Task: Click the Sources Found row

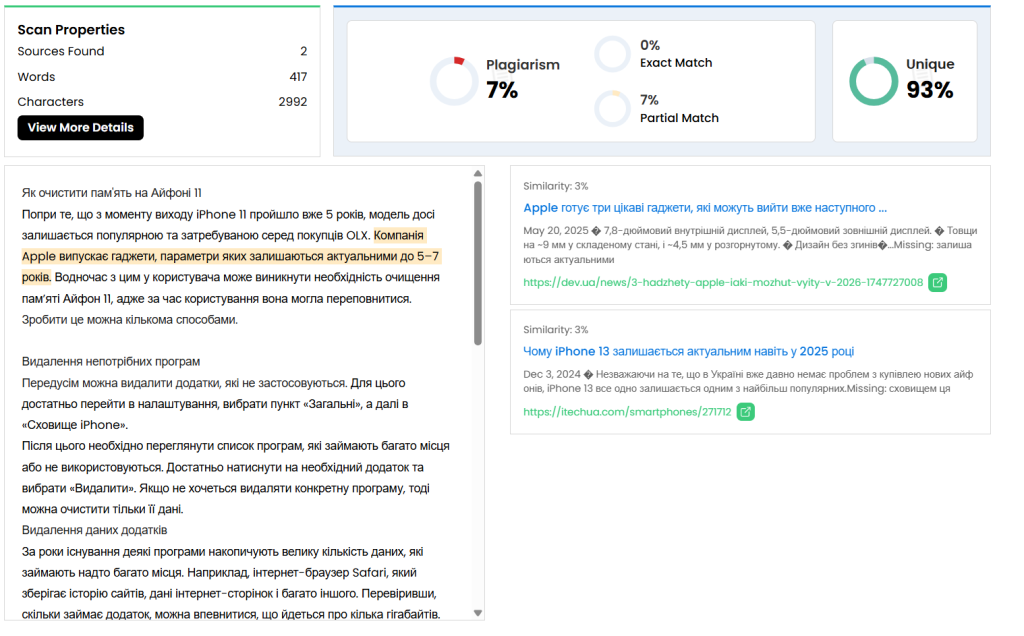Action: click(x=162, y=51)
